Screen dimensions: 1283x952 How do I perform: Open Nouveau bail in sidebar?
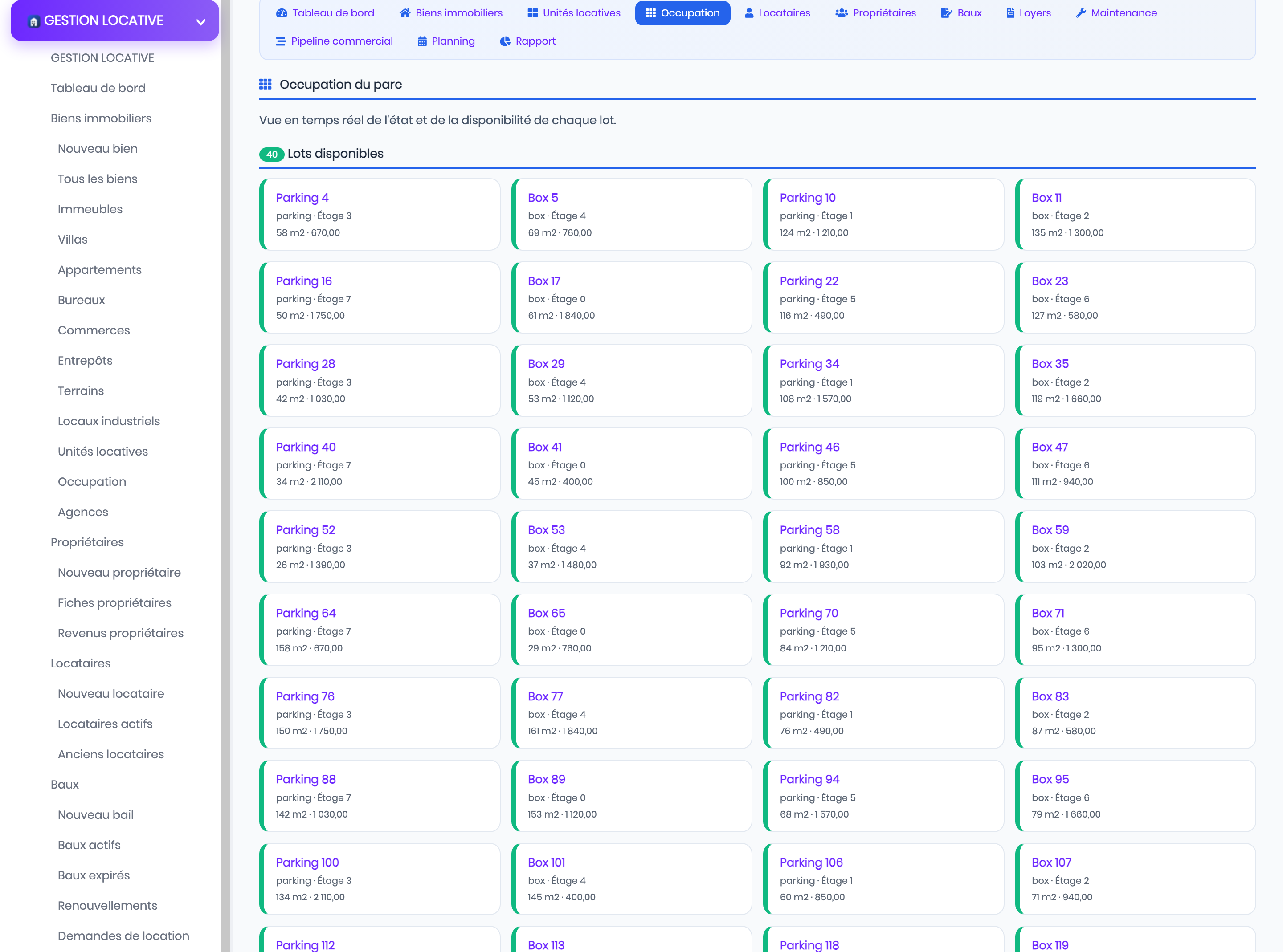[96, 814]
